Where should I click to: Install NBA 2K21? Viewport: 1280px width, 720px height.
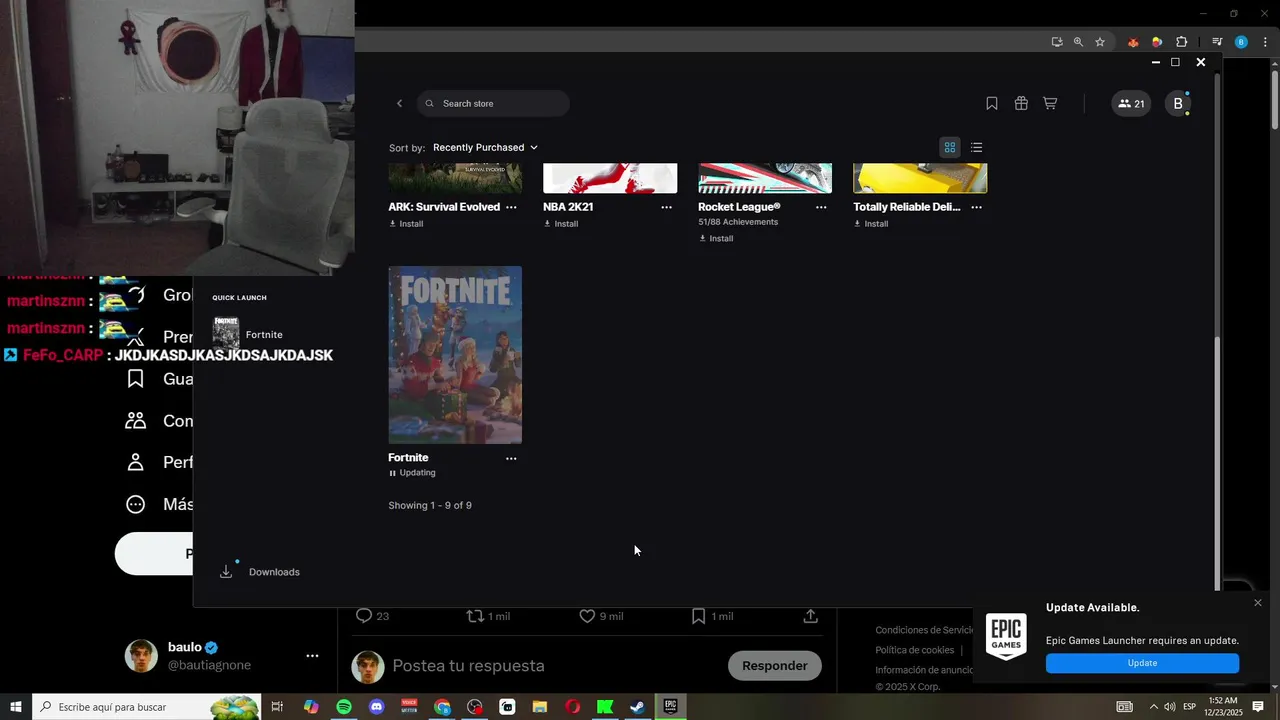561,224
